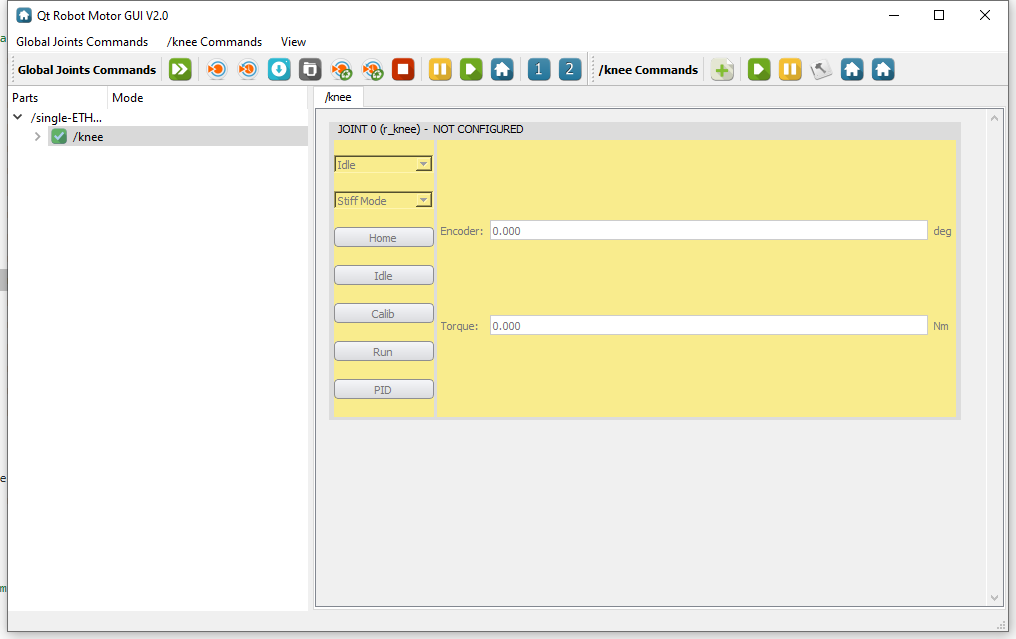Click the scroll-up arrow of joint panel

pyautogui.click(x=994, y=118)
